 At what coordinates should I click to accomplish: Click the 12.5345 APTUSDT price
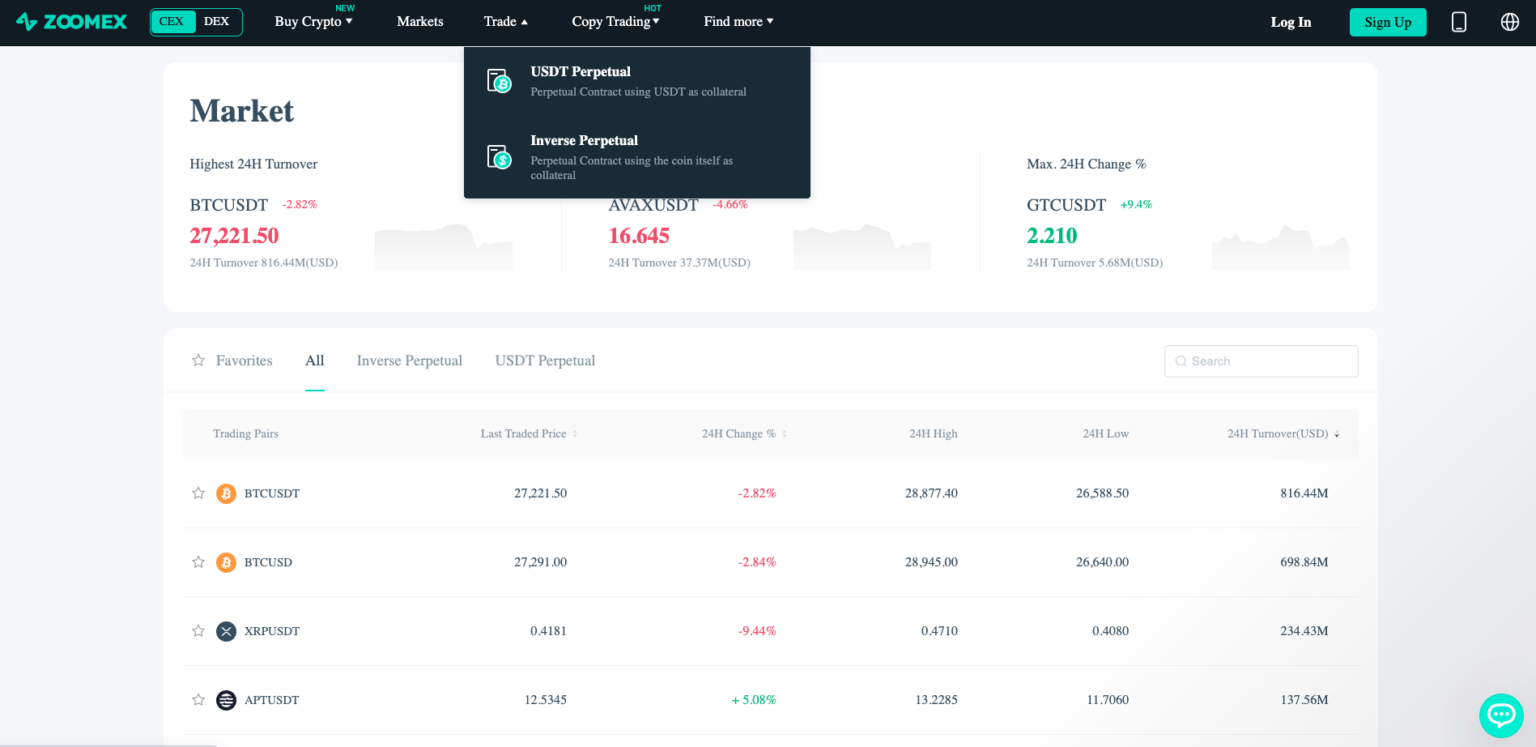(x=545, y=700)
